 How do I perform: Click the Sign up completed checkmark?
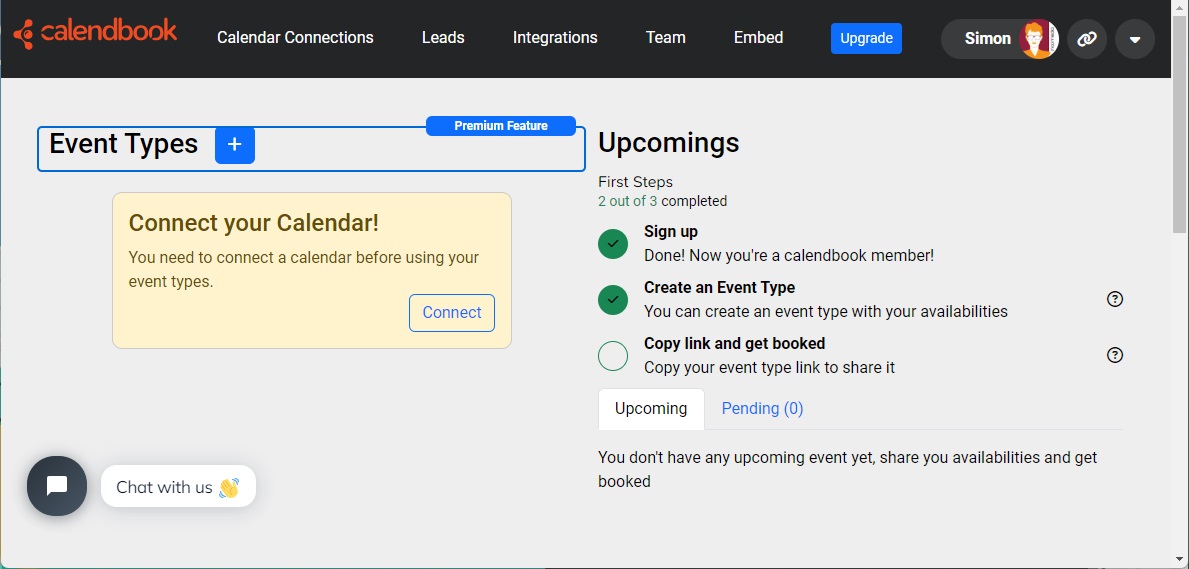613,244
